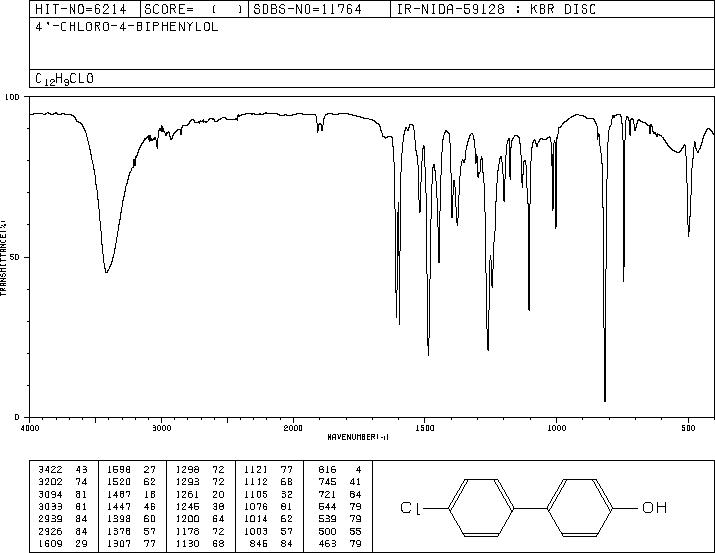Click the 1500 label on the wavenumber axis
This screenshot has height=553, width=715.
coord(425,428)
